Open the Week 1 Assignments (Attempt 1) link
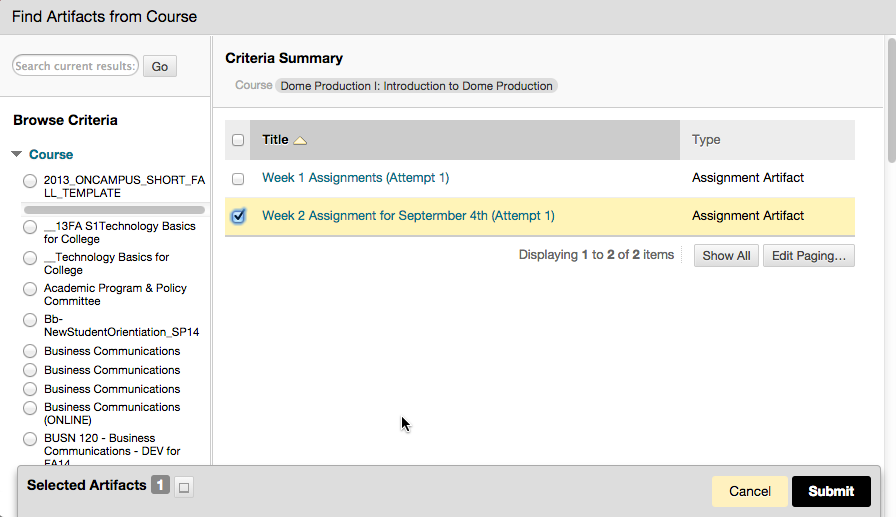The image size is (896, 517). click(355, 178)
